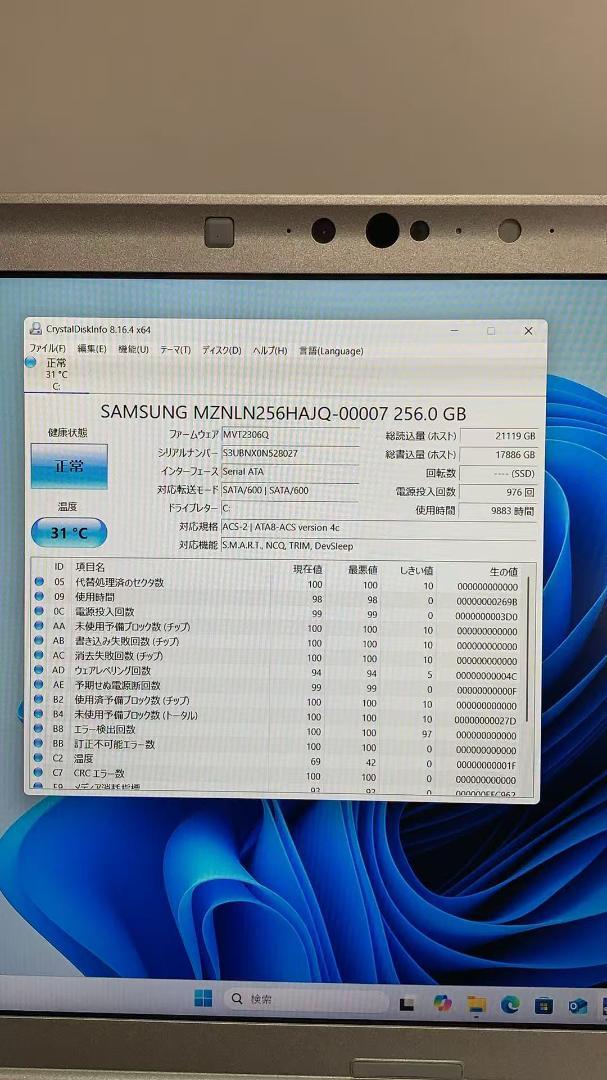
Task: Open the ヘルプ(H) menu
Action: pyautogui.click(x=269, y=351)
